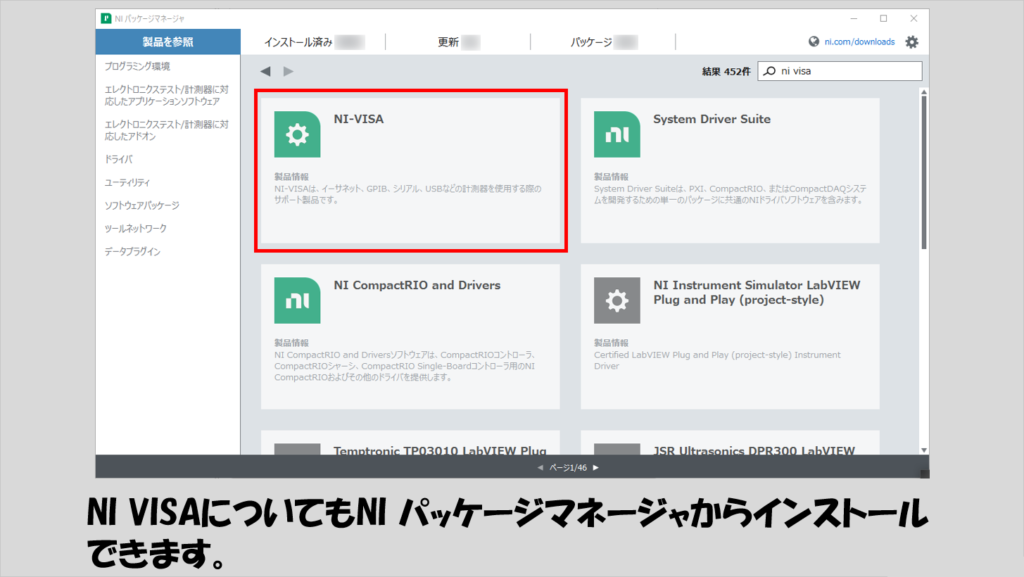Screen dimensions: 1024x577
Task: Click the System Driver Suite product icon
Action: (x=616, y=134)
